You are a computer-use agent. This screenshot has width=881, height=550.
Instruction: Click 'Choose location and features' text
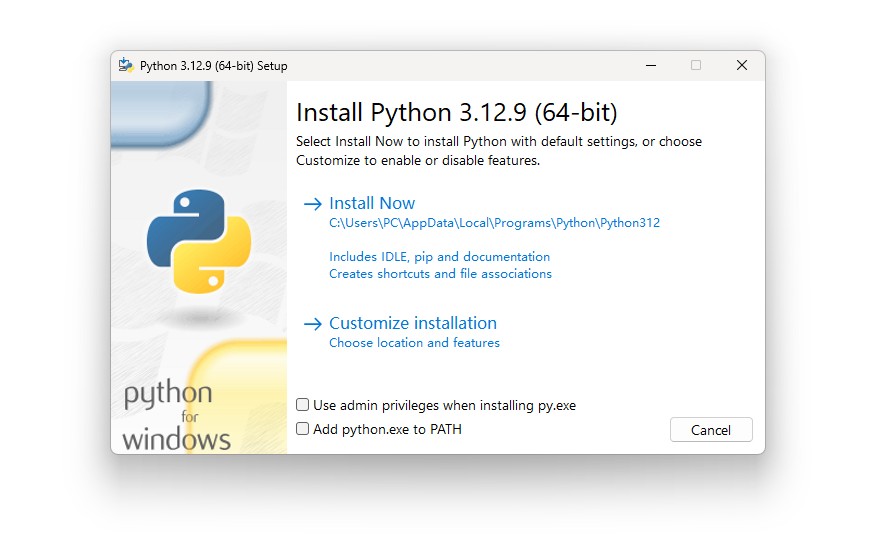click(x=414, y=343)
